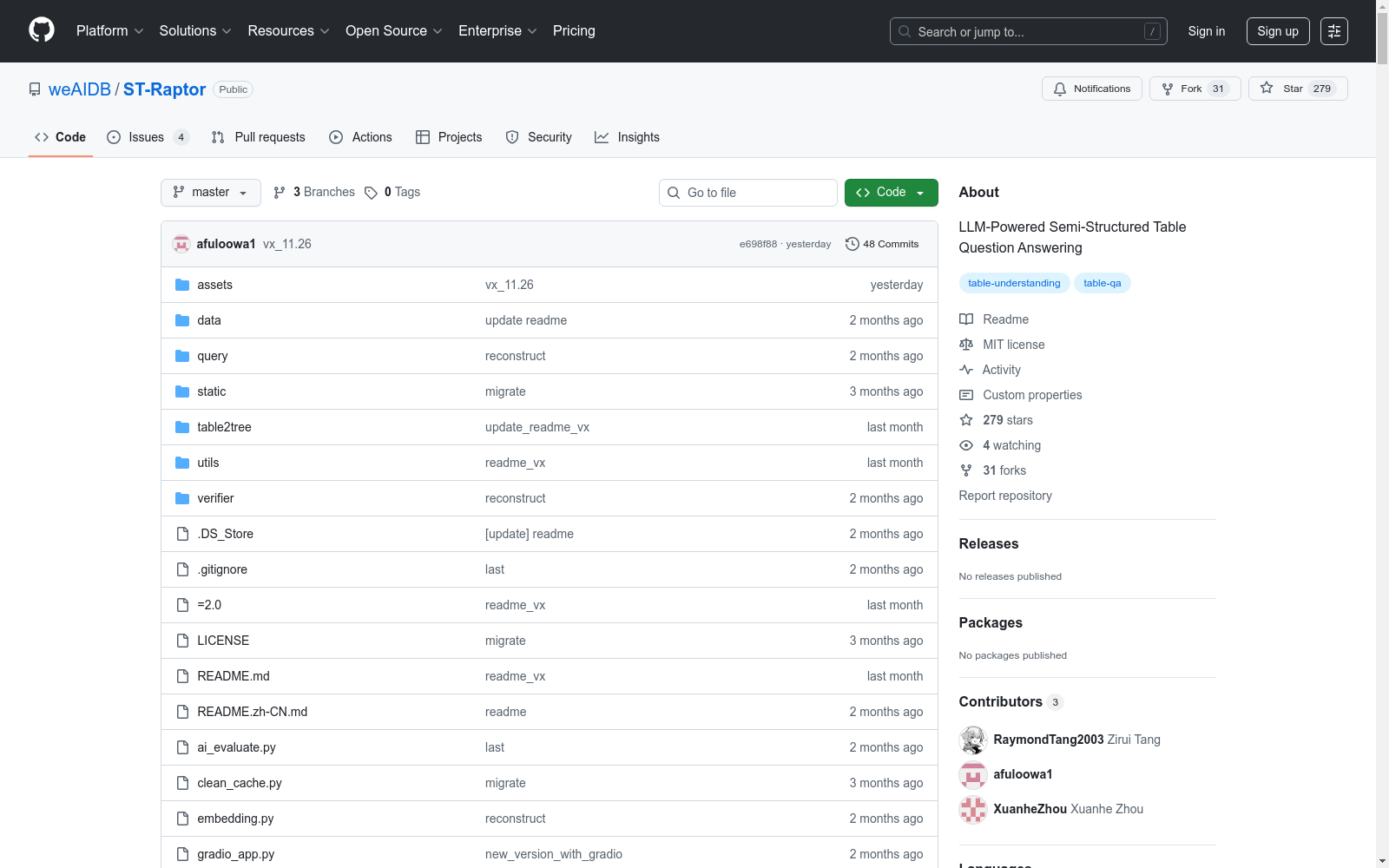Click the table-understanding topic tag
The height and width of the screenshot is (868, 1389).
[x=1014, y=283]
